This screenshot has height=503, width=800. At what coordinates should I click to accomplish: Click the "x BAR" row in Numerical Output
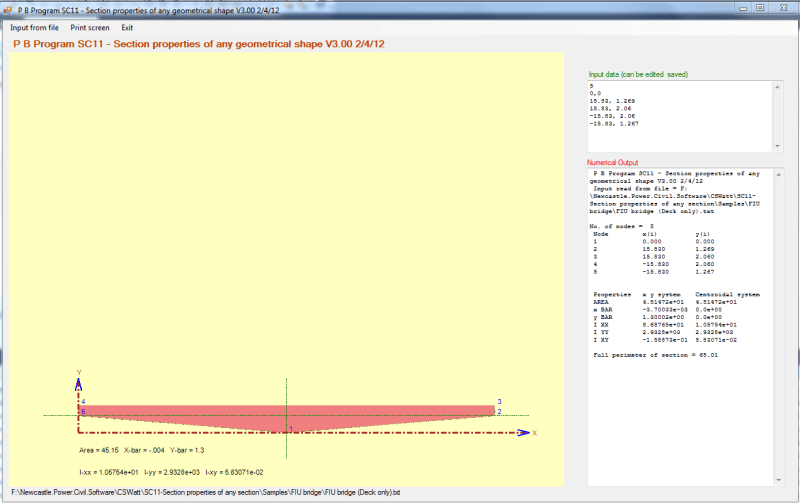pos(657,310)
